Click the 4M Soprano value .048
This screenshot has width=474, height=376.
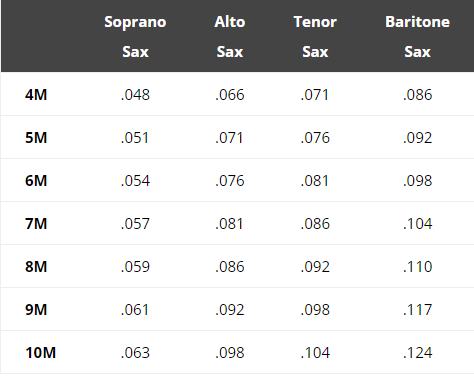coord(135,95)
